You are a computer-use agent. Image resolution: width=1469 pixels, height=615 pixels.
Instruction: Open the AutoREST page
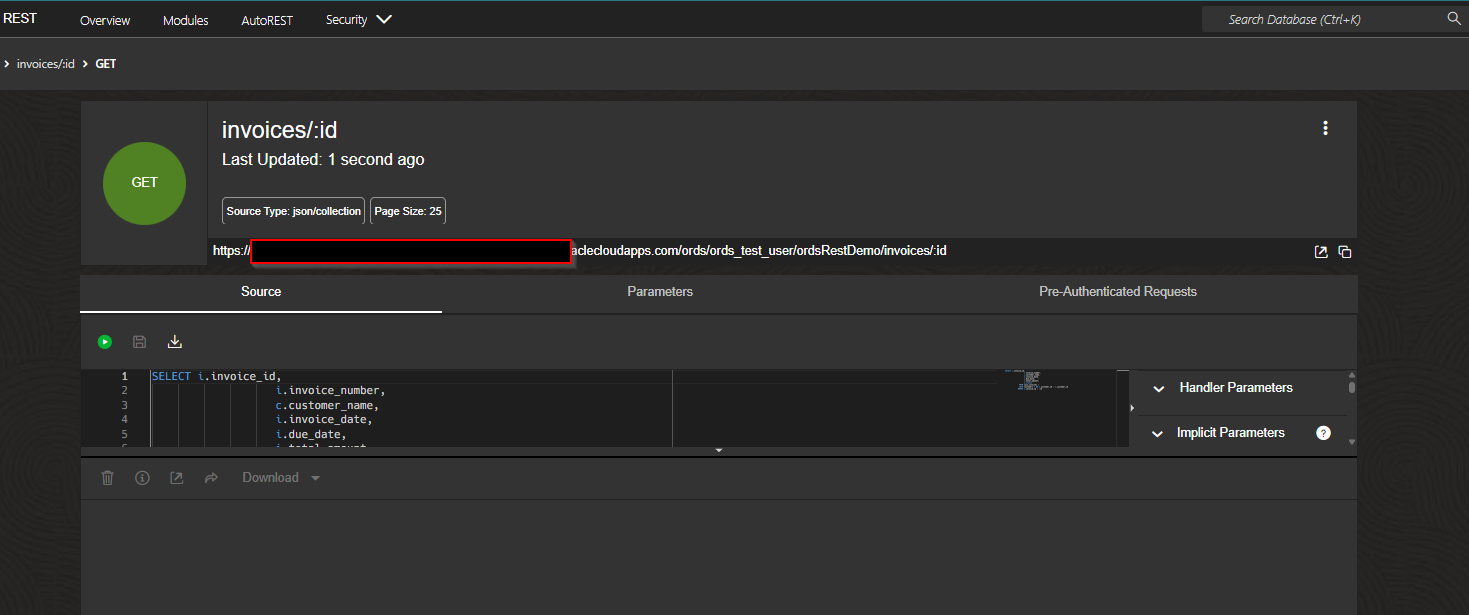pos(267,19)
